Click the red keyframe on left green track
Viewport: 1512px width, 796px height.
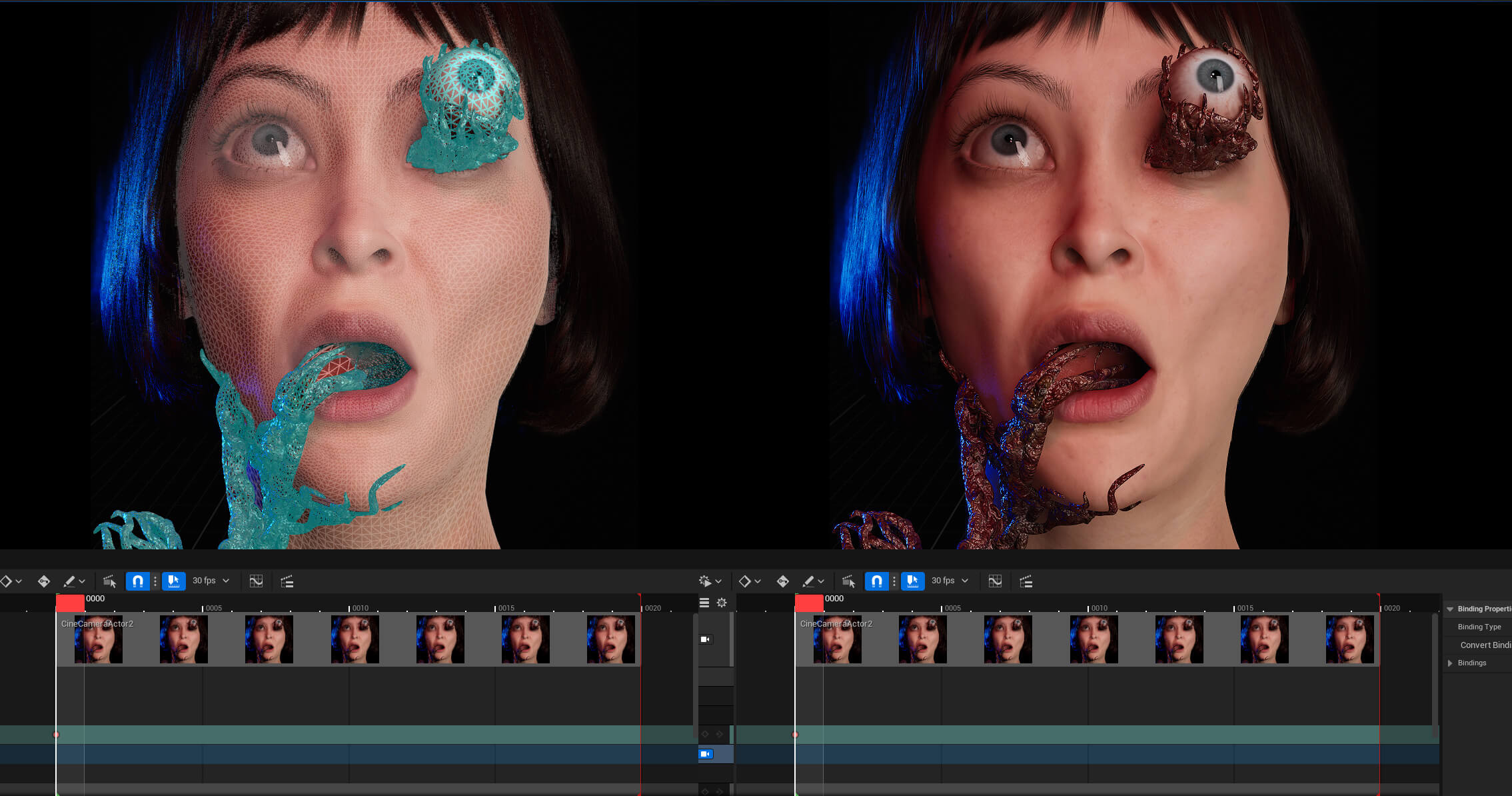pyautogui.click(x=56, y=735)
